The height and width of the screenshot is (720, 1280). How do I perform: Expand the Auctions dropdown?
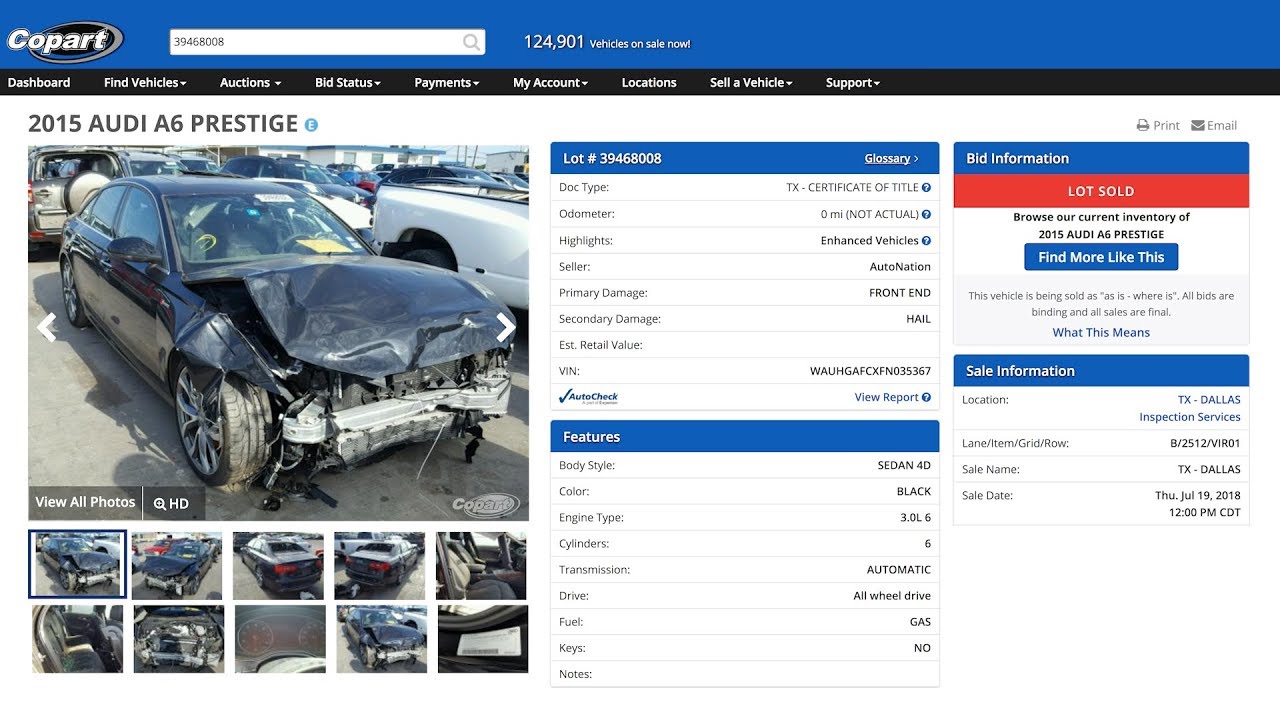click(x=250, y=83)
